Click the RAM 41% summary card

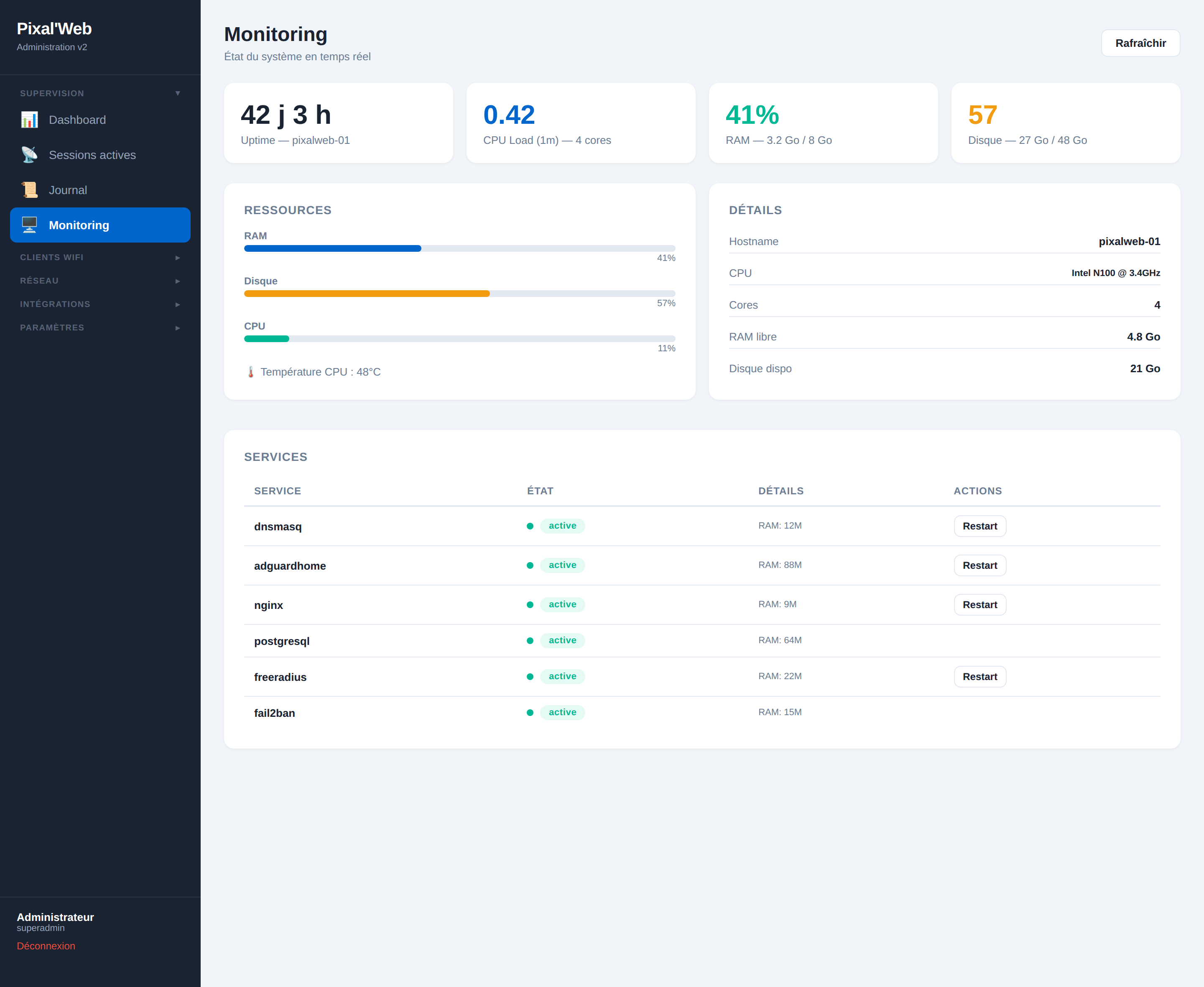[x=823, y=123]
